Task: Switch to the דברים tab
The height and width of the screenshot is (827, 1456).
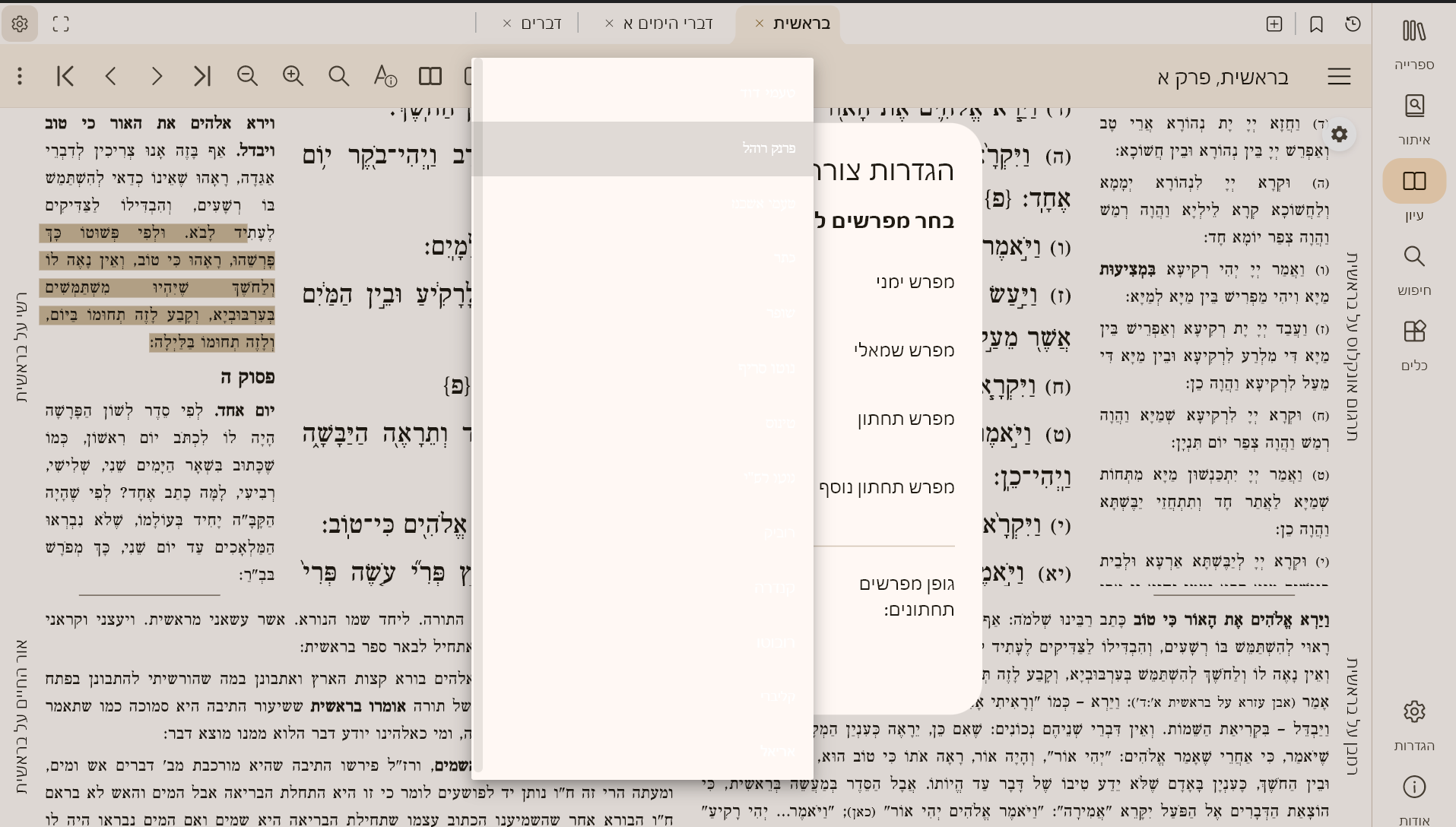Action: (541, 24)
